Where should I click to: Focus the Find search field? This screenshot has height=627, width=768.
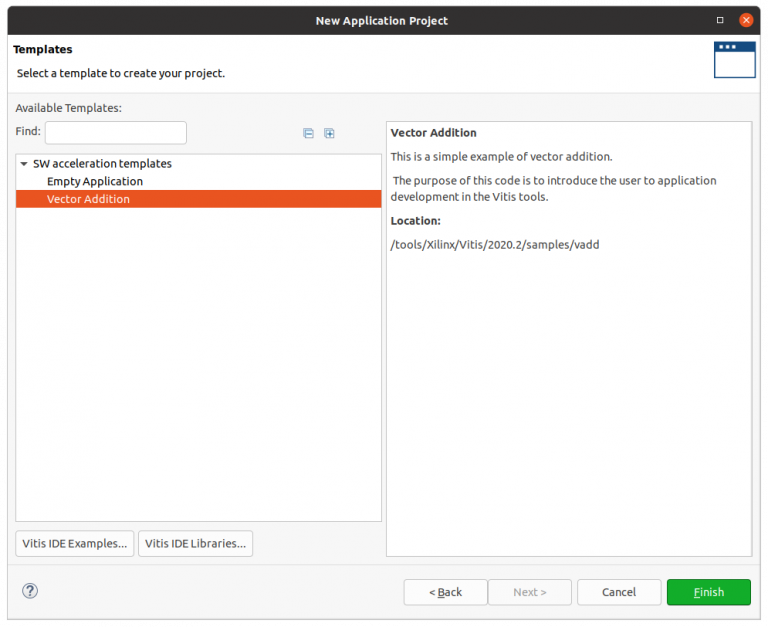click(x=115, y=132)
